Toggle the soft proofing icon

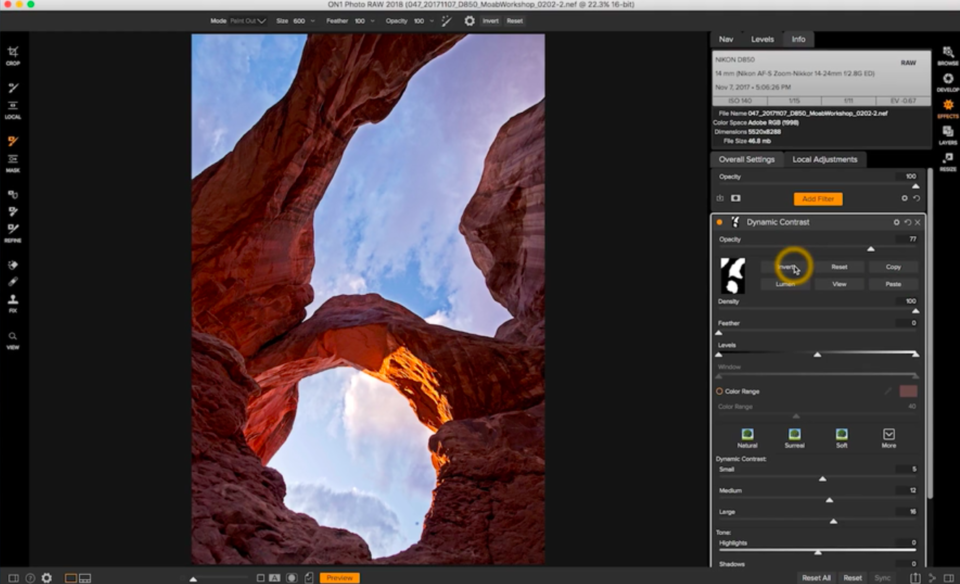click(309, 577)
